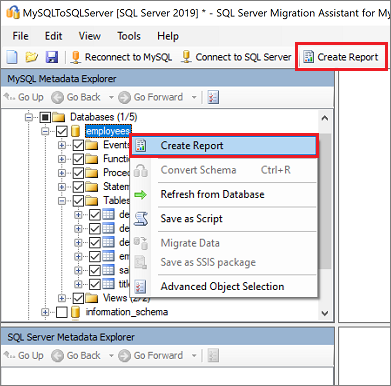
Task: Choose Advanced Object Selection in context menu
Action: coord(224,287)
